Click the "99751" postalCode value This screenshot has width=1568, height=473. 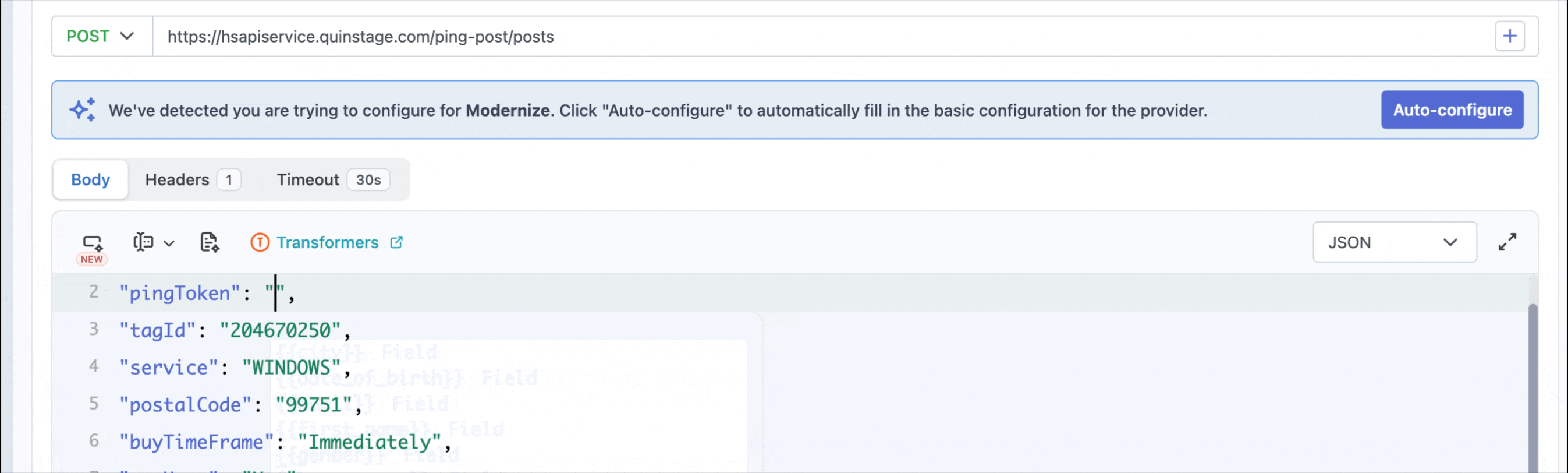pos(314,405)
